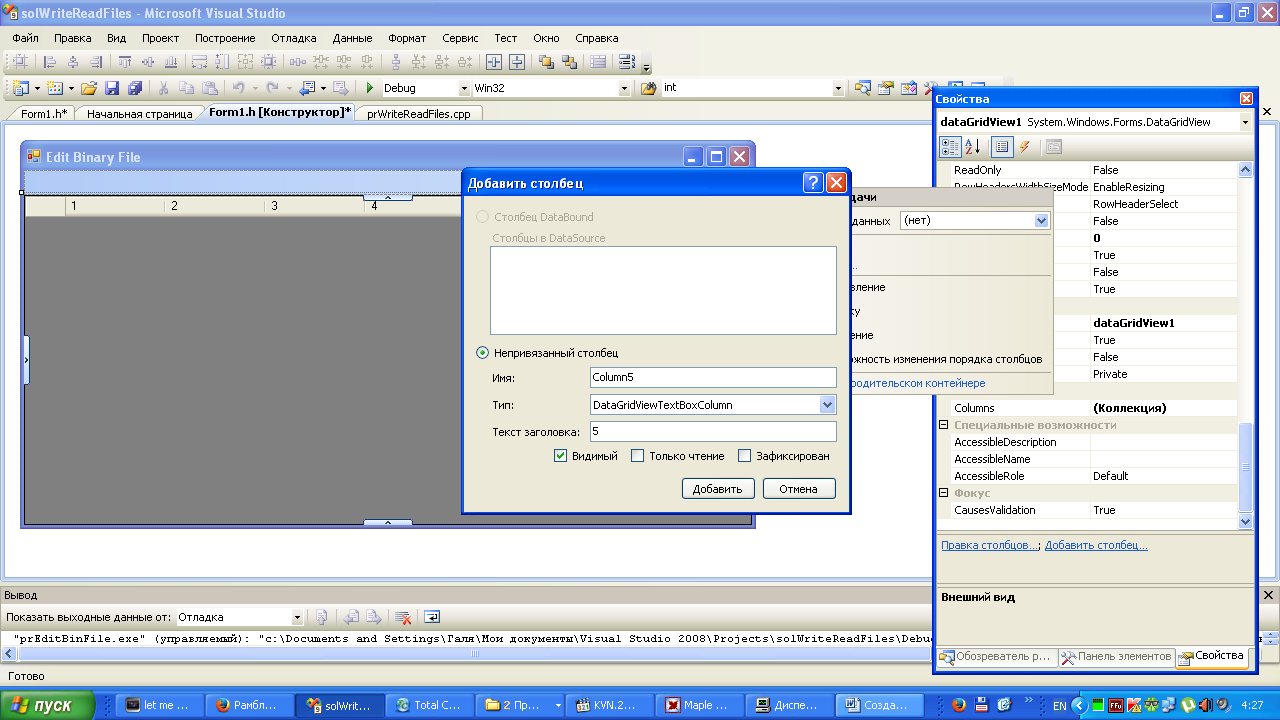The image size is (1280, 720).
Task: Click the Save All icon
Action: (x=135, y=88)
